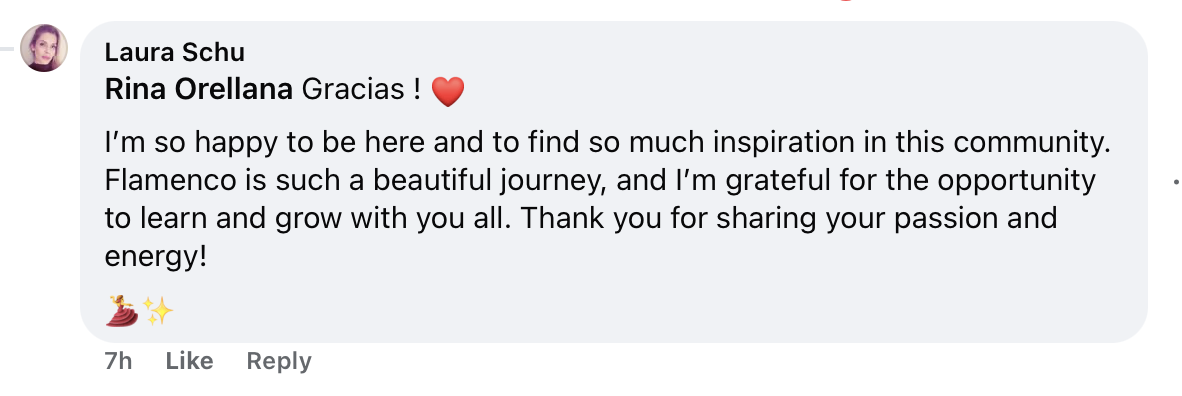Click the flamenco dancer emoji
This screenshot has width=1182, height=396.
coord(122,310)
